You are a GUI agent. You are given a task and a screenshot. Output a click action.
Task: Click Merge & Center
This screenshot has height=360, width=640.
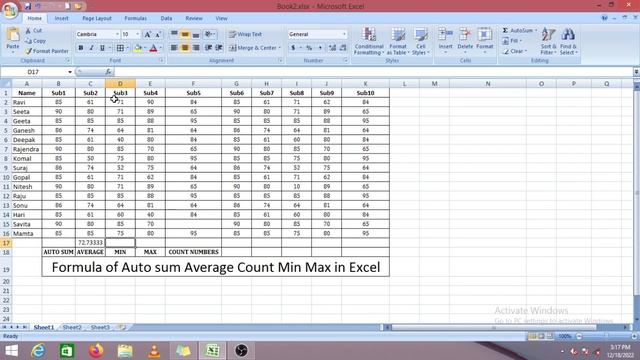255,48
